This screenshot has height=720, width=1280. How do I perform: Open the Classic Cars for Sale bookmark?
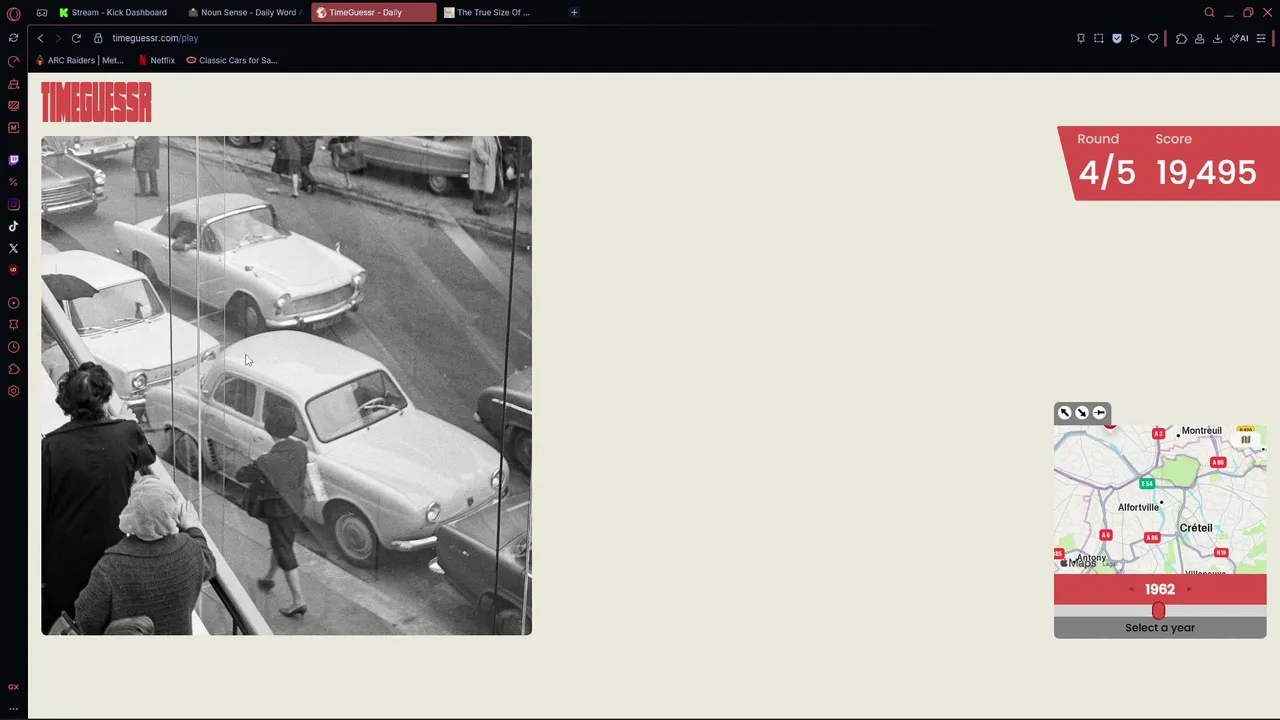pos(232,60)
